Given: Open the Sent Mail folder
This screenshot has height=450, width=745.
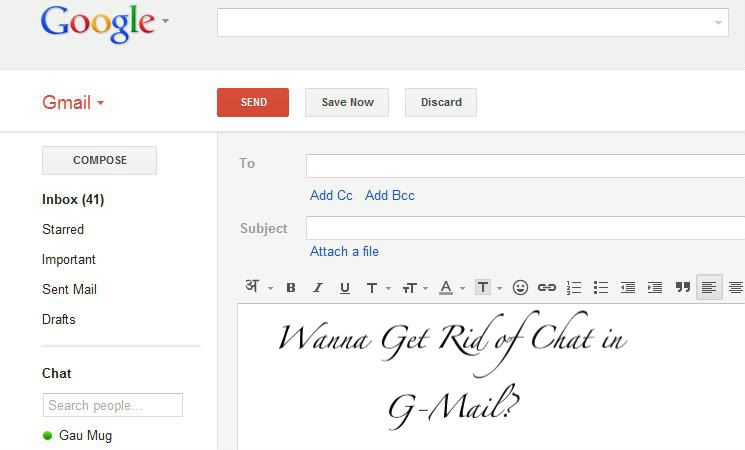Looking at the screenshot, I should [69, 289].
